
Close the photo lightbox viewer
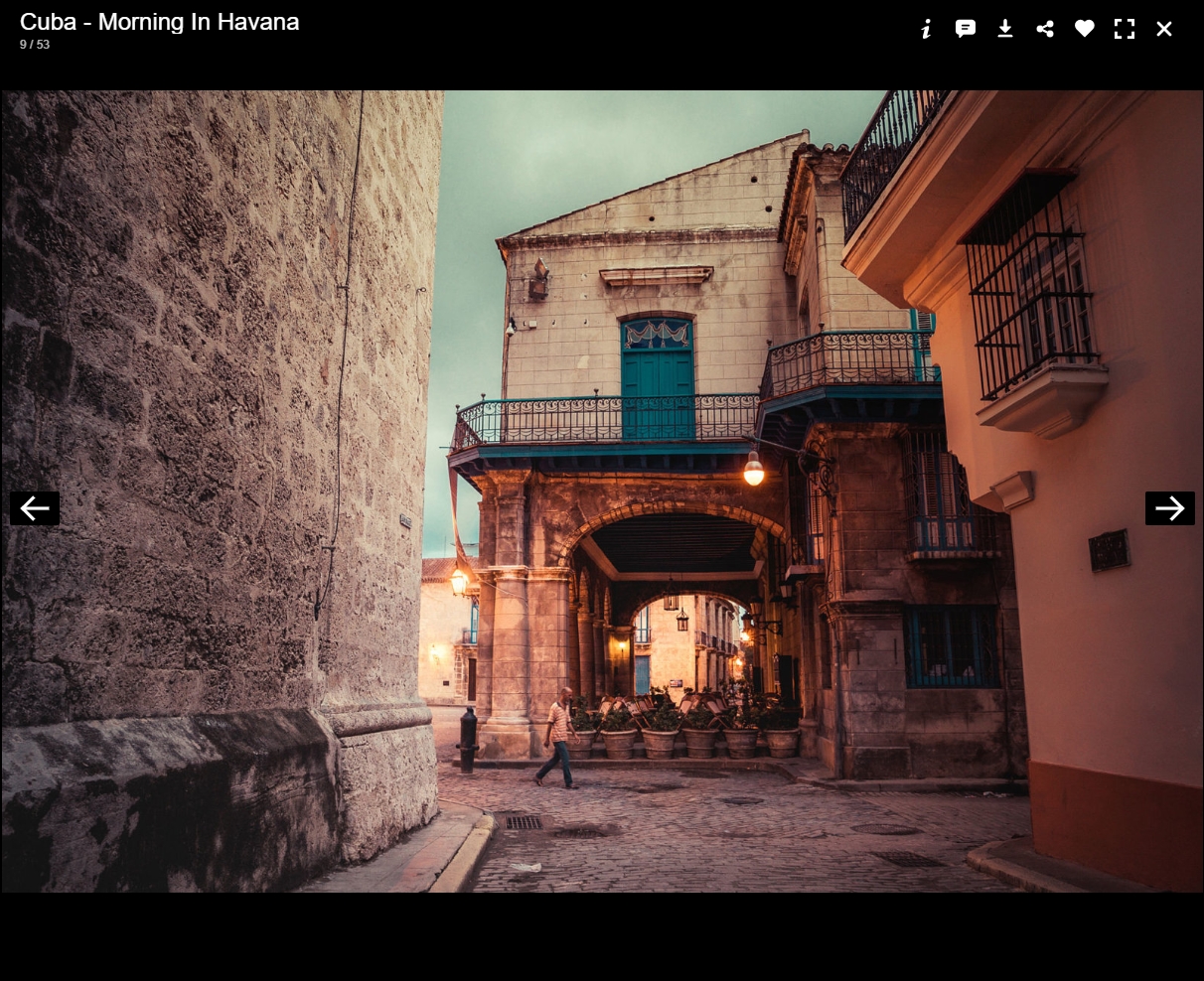[x=1164, y=29]
